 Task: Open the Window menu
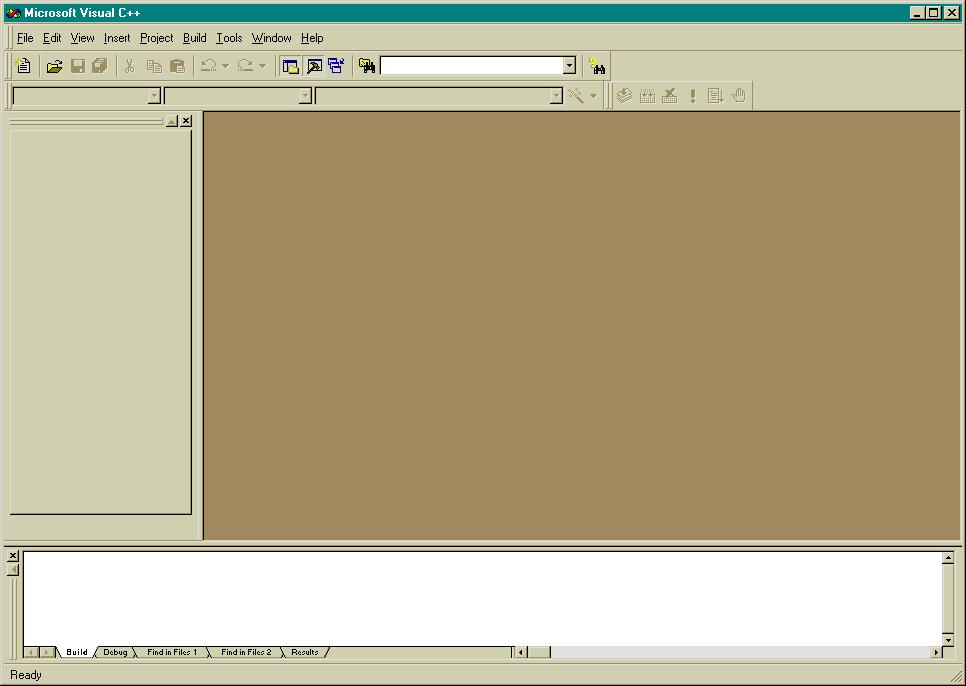point(272,38)
